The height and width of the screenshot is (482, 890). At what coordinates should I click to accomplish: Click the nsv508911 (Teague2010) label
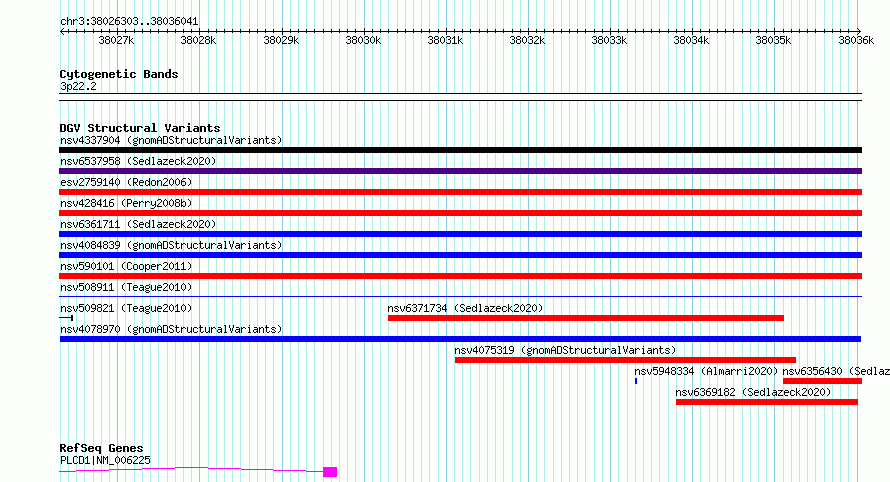tap(126, 287)
